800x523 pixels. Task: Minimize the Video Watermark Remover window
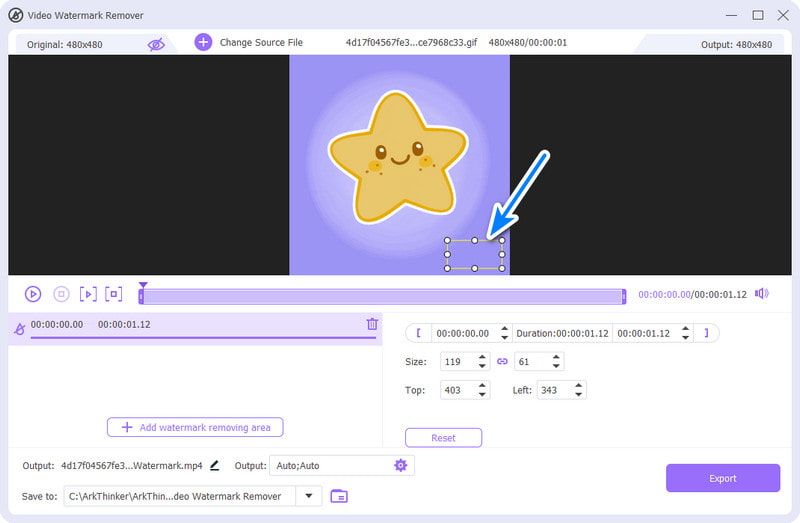click(732, 15)
